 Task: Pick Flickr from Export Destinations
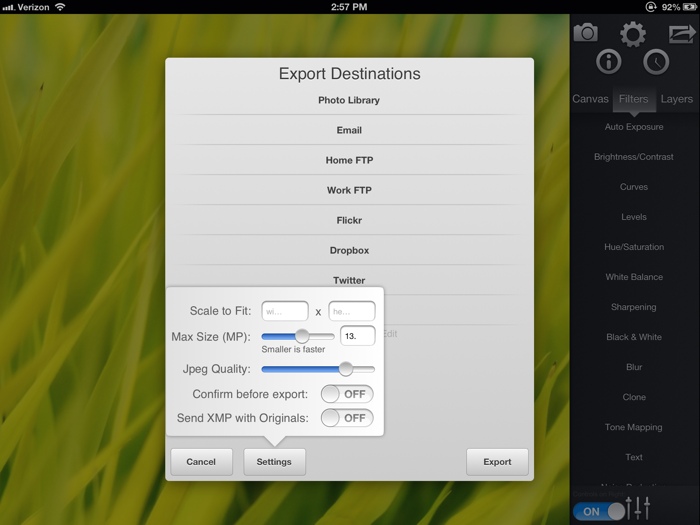click(x=349, y=220)
